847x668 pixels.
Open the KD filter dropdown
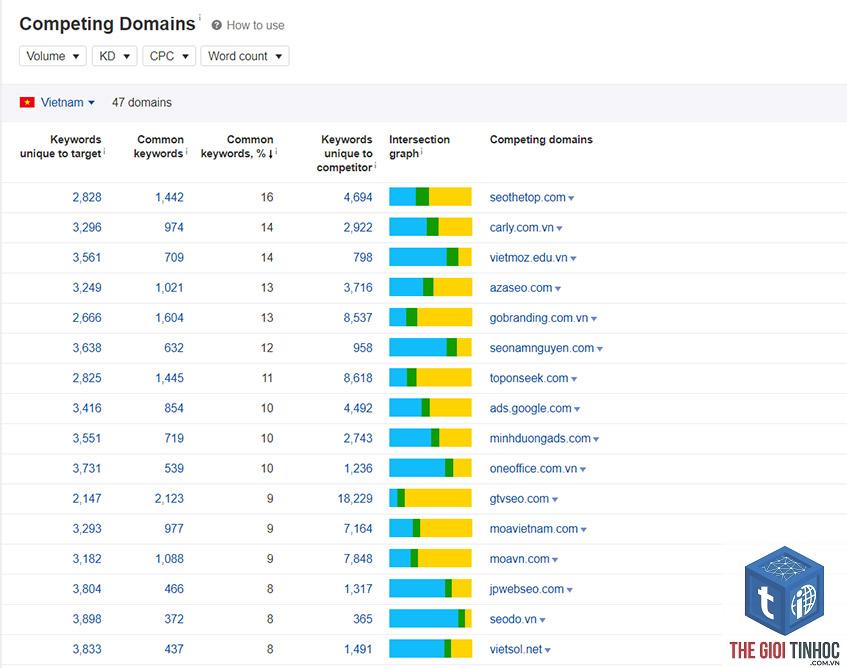[115, 56]
